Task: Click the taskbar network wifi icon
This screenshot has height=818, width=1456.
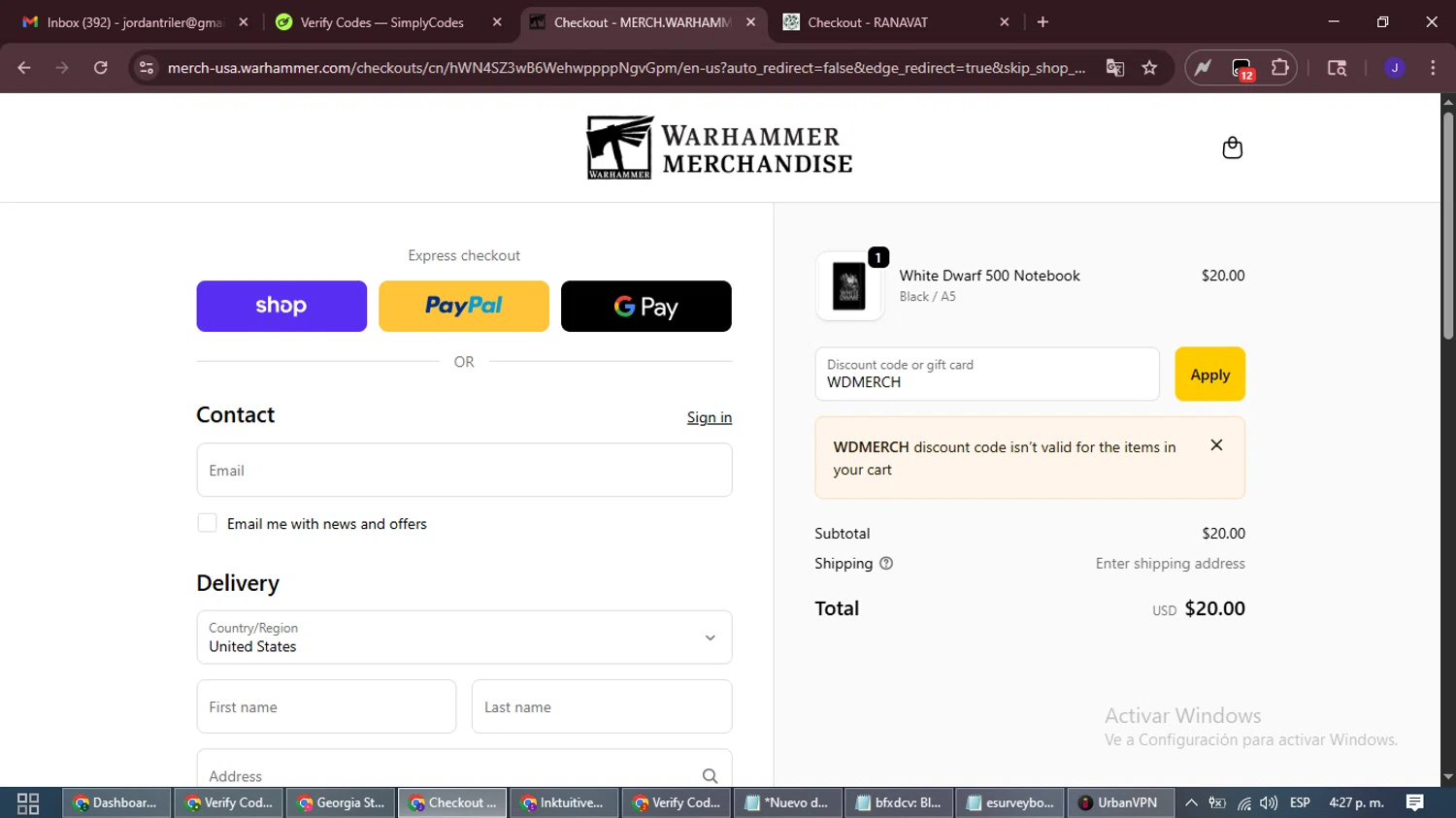Action: (1243, 803)
